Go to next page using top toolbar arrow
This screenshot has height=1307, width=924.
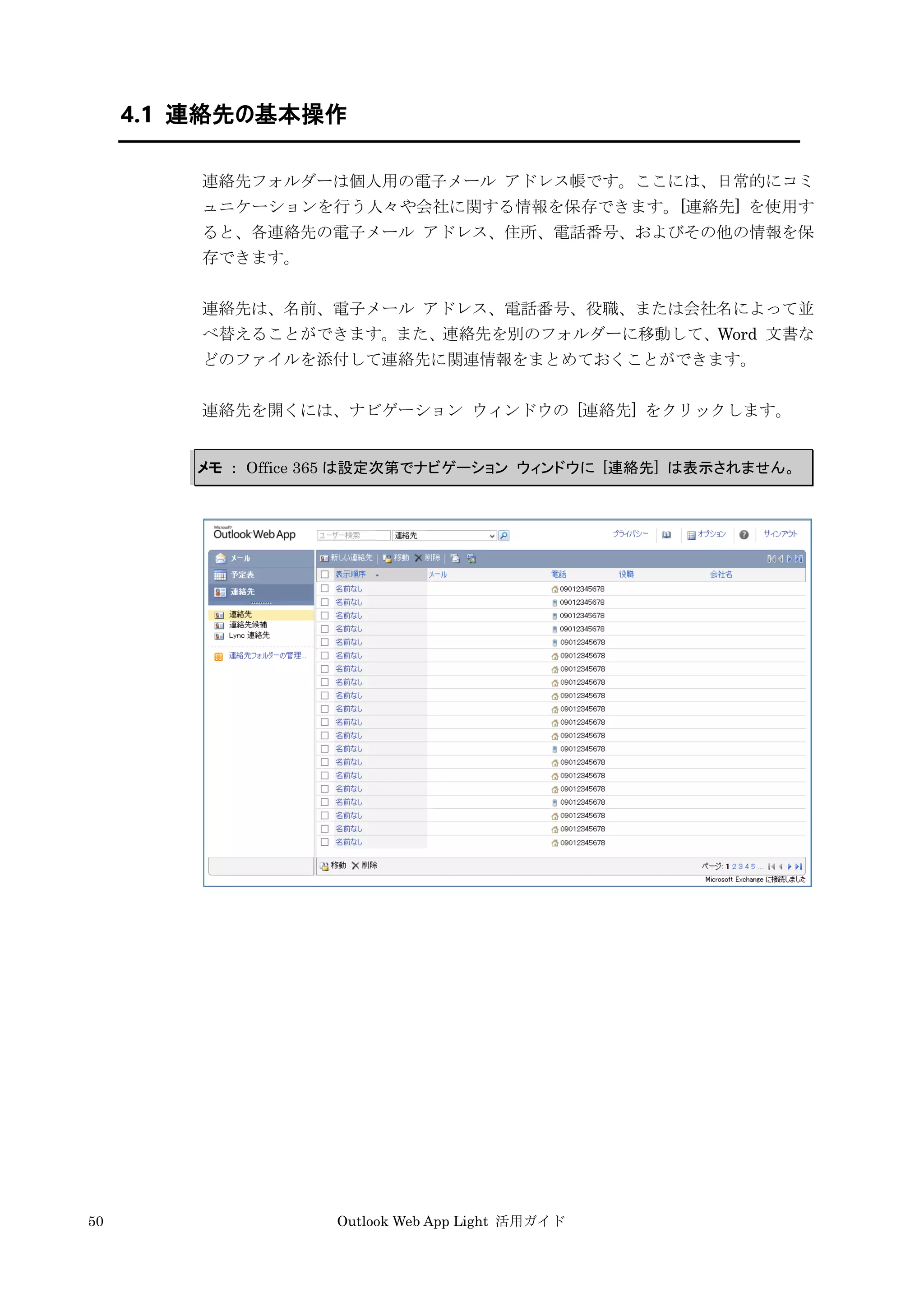coord(790,559)
